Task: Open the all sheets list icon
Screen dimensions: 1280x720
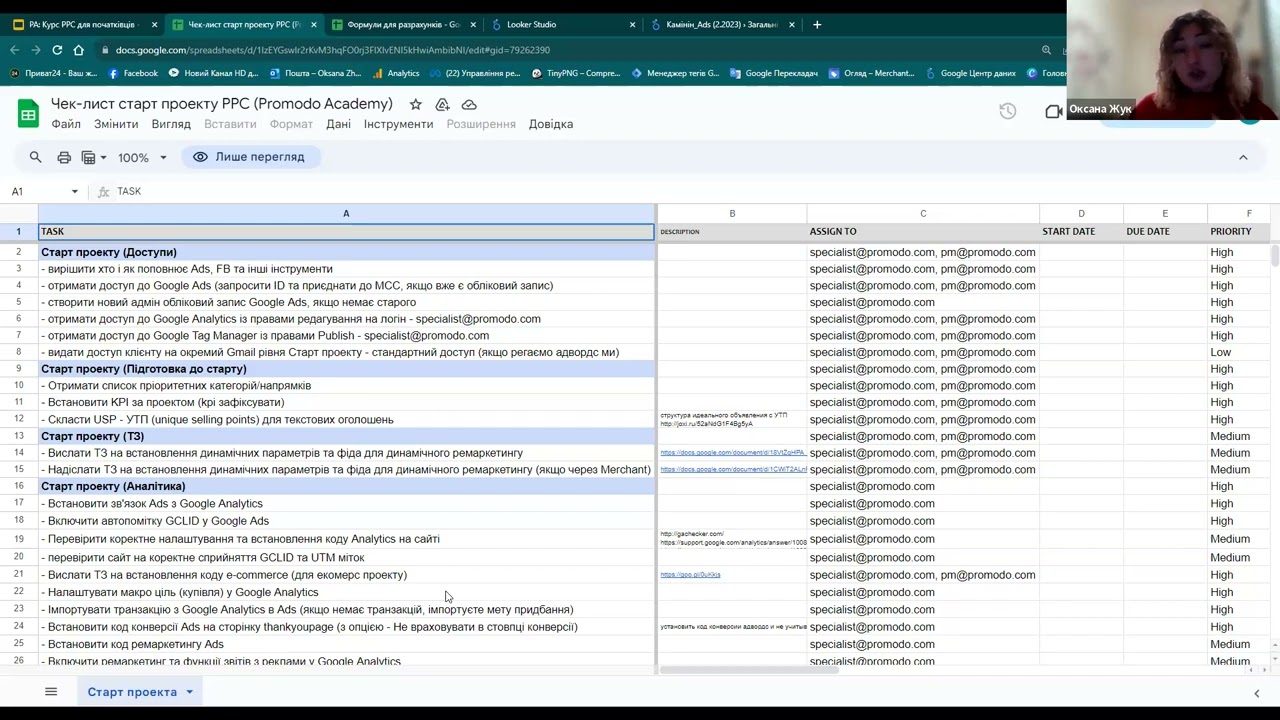Action: pyautogui.click(x=51, y=692)
